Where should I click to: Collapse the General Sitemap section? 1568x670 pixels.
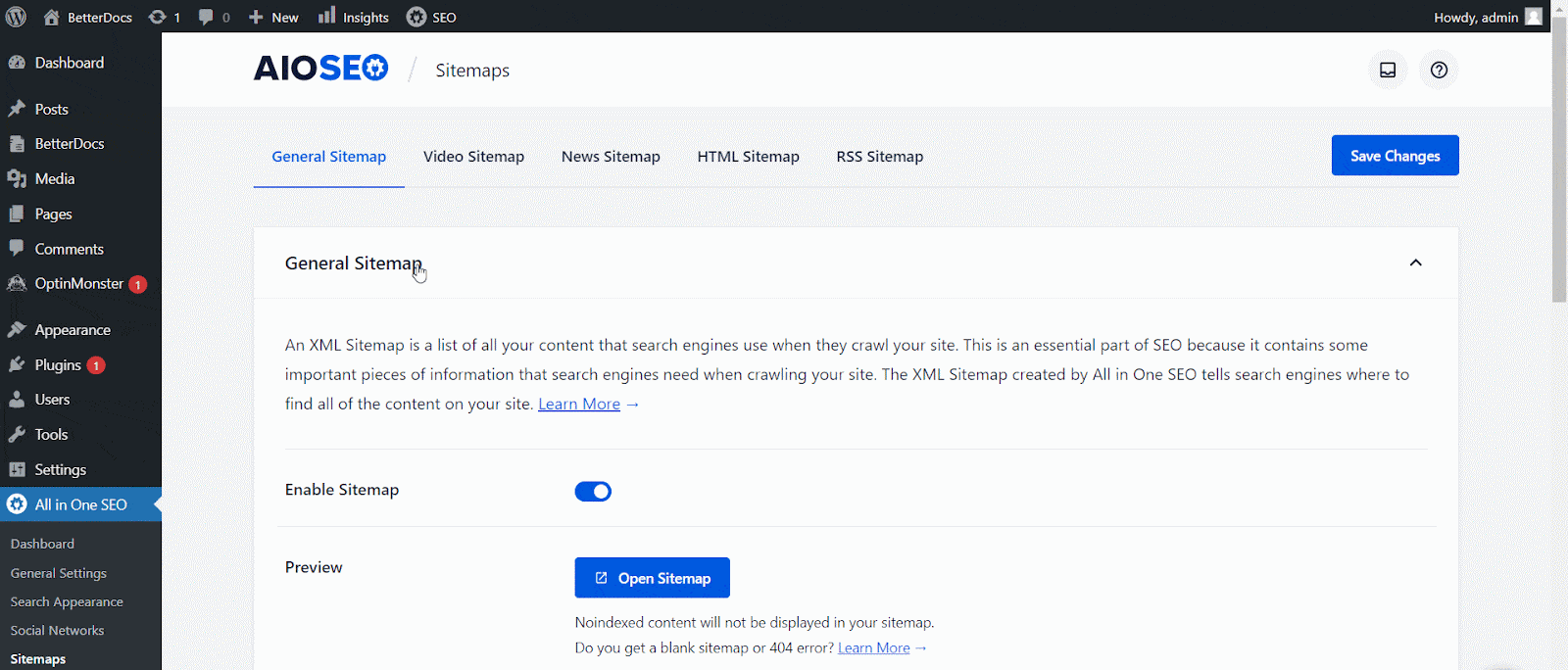pos(1415,263)
